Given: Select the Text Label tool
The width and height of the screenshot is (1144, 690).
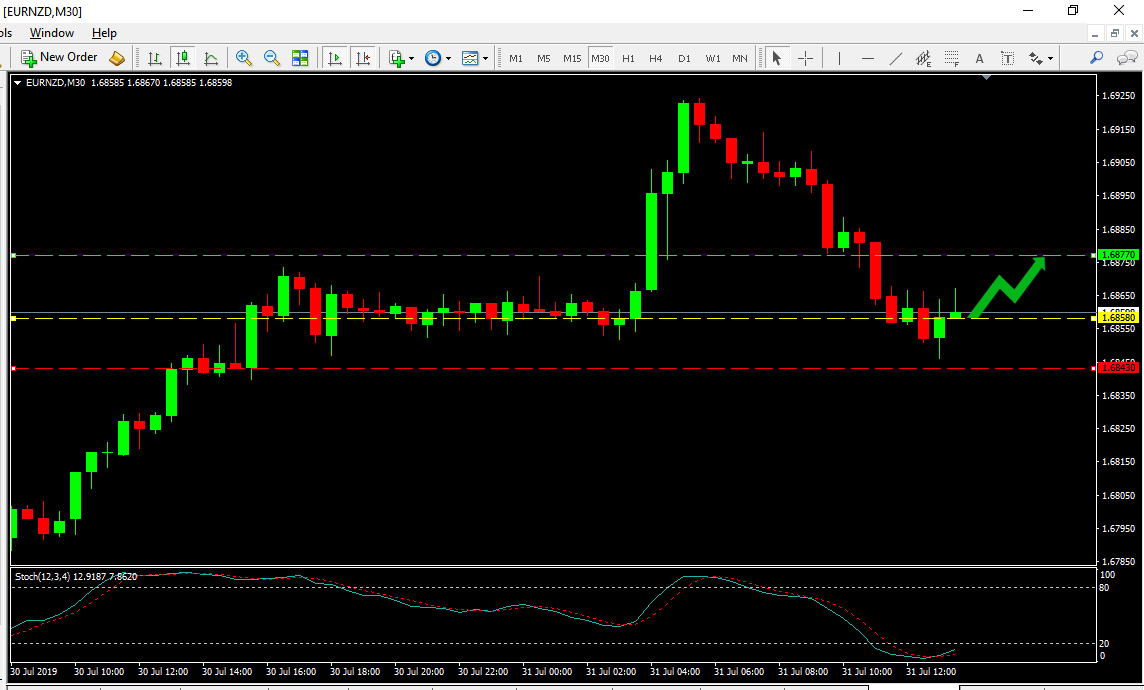Looking at the screenshot, I should pyautogui.click(x=1008, y=58).
